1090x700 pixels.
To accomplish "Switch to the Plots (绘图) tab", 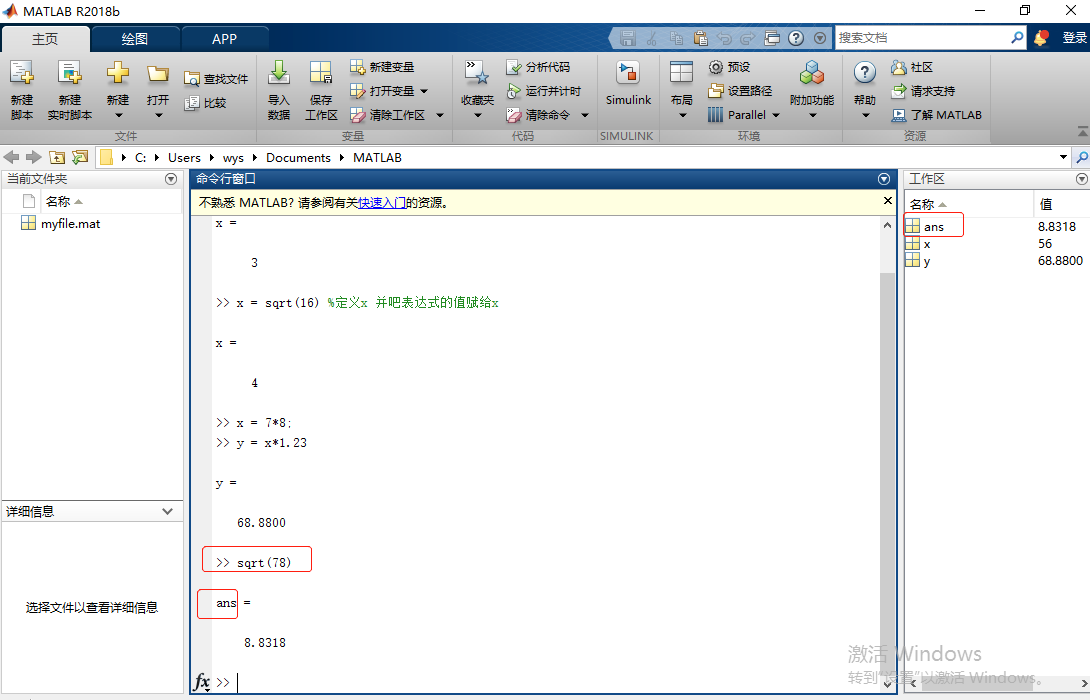I will click(135, 39).
